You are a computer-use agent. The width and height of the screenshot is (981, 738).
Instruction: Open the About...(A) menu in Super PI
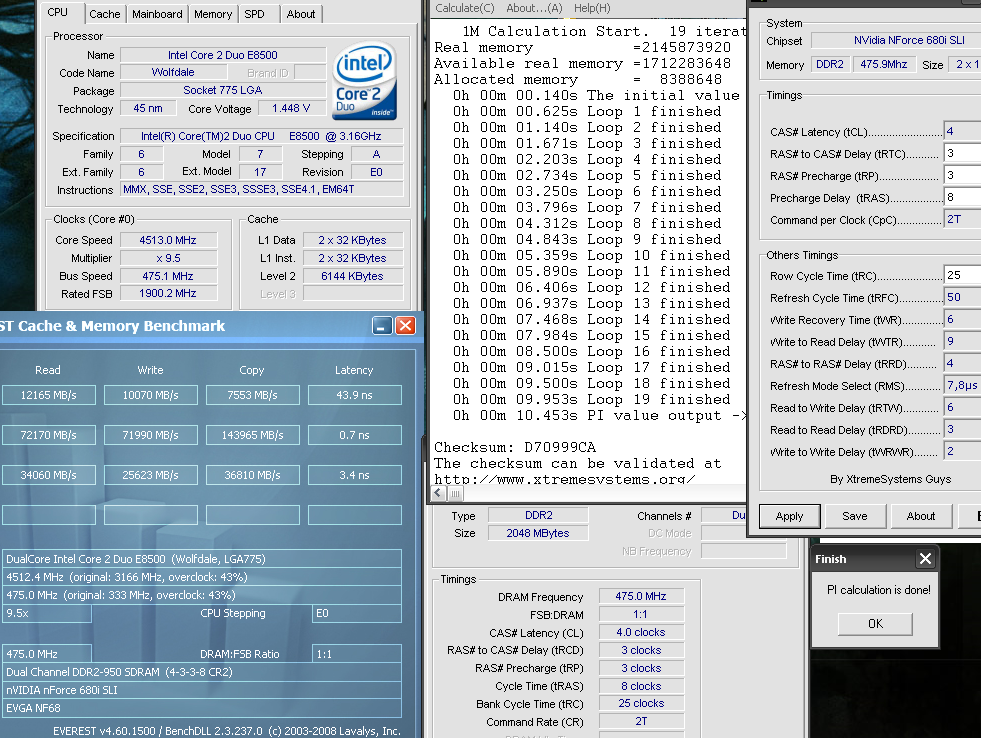[x=534, y=8]
